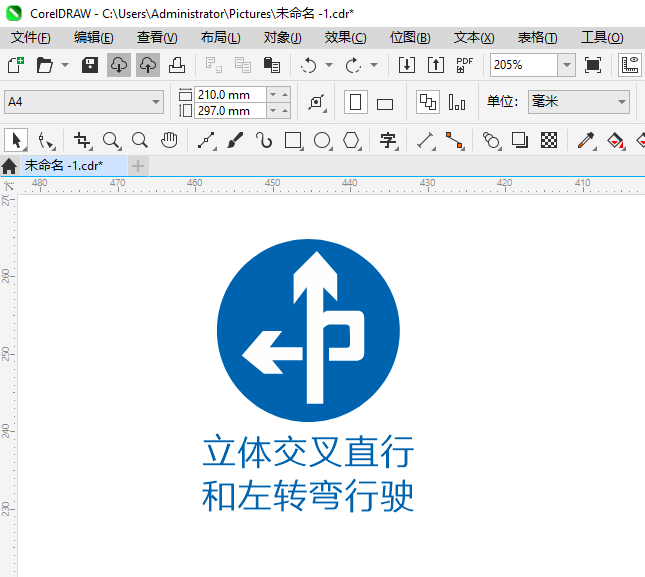This screenshot has width=645, height=577.
Task: Click the Undo arrow icon
Action: [309, 65]
